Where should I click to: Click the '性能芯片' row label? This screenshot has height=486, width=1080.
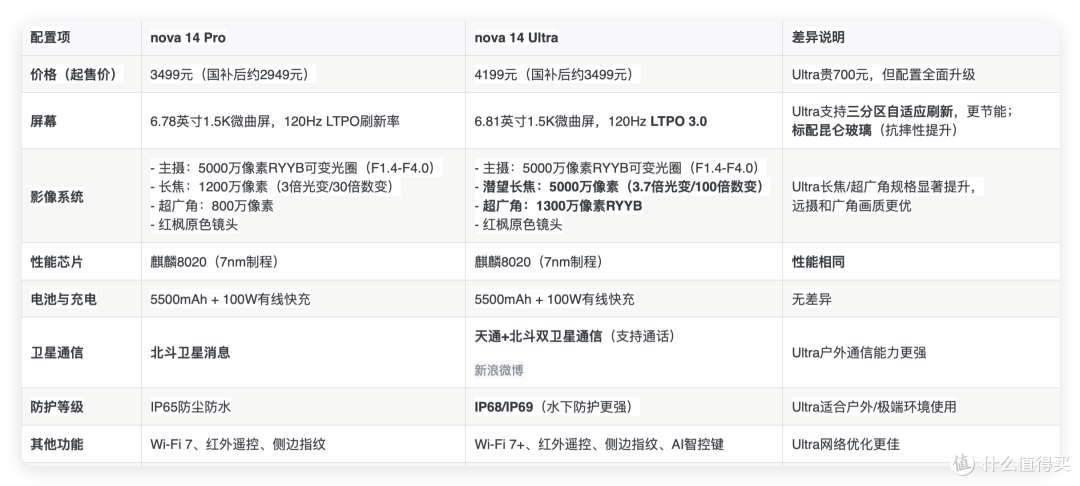coord(56,262)
